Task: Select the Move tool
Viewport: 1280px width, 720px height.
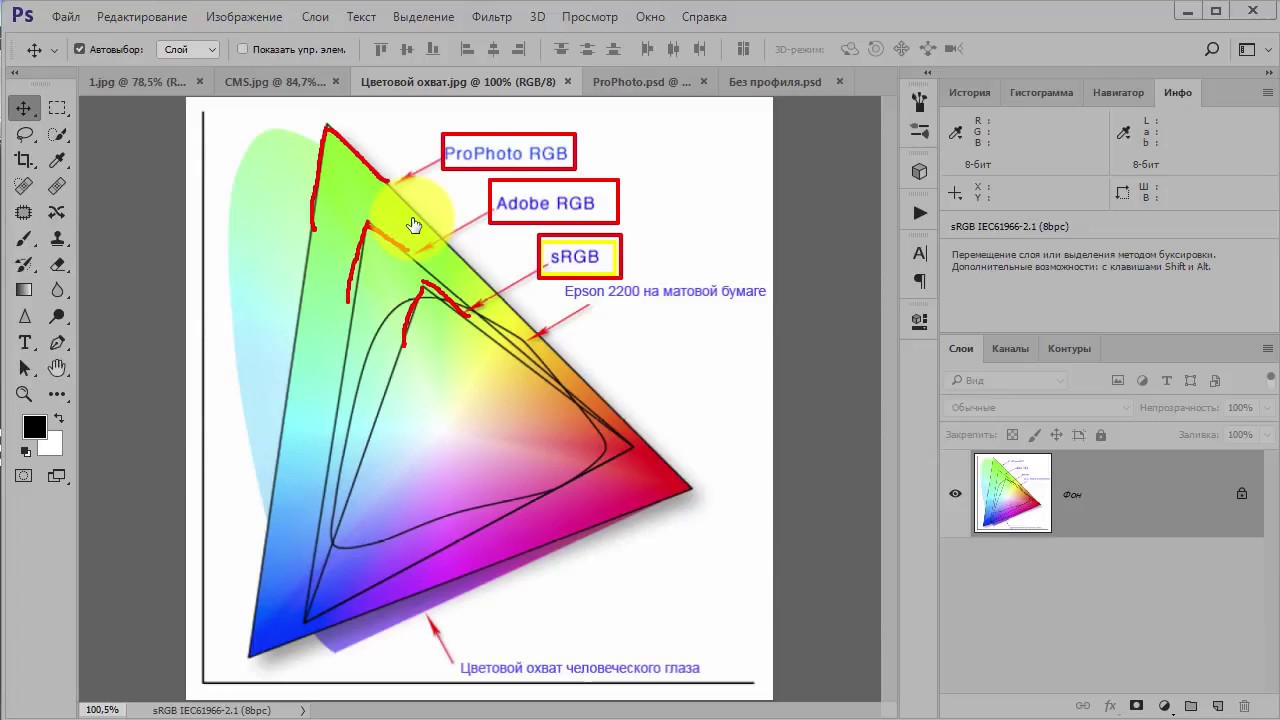Action: tap(24, 108)
